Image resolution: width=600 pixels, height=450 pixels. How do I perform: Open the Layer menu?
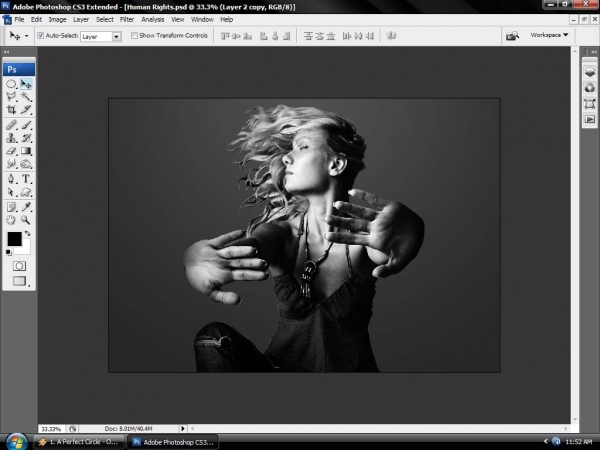pos(81,20)
